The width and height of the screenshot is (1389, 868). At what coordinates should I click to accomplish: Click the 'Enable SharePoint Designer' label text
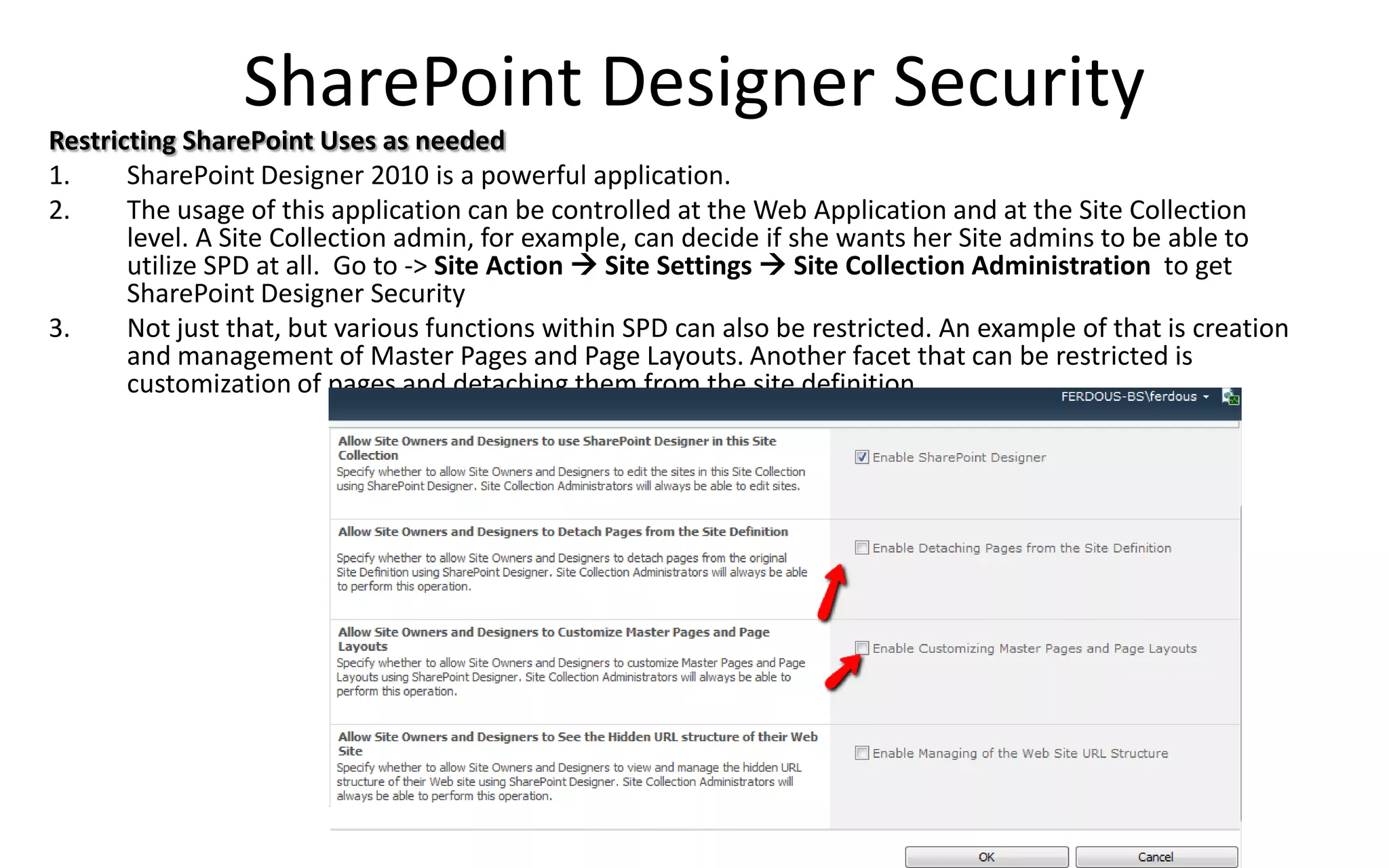click(959, 458)
